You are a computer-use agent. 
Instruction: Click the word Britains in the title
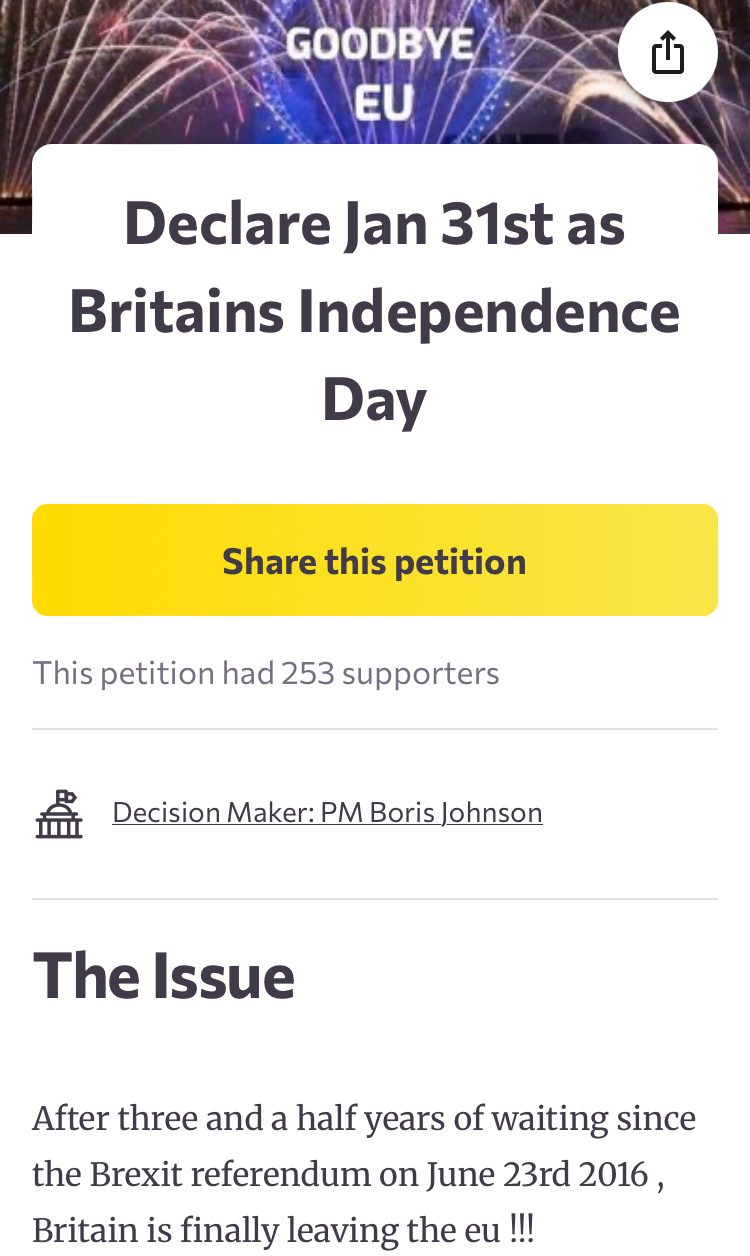[x=175, y=312]
